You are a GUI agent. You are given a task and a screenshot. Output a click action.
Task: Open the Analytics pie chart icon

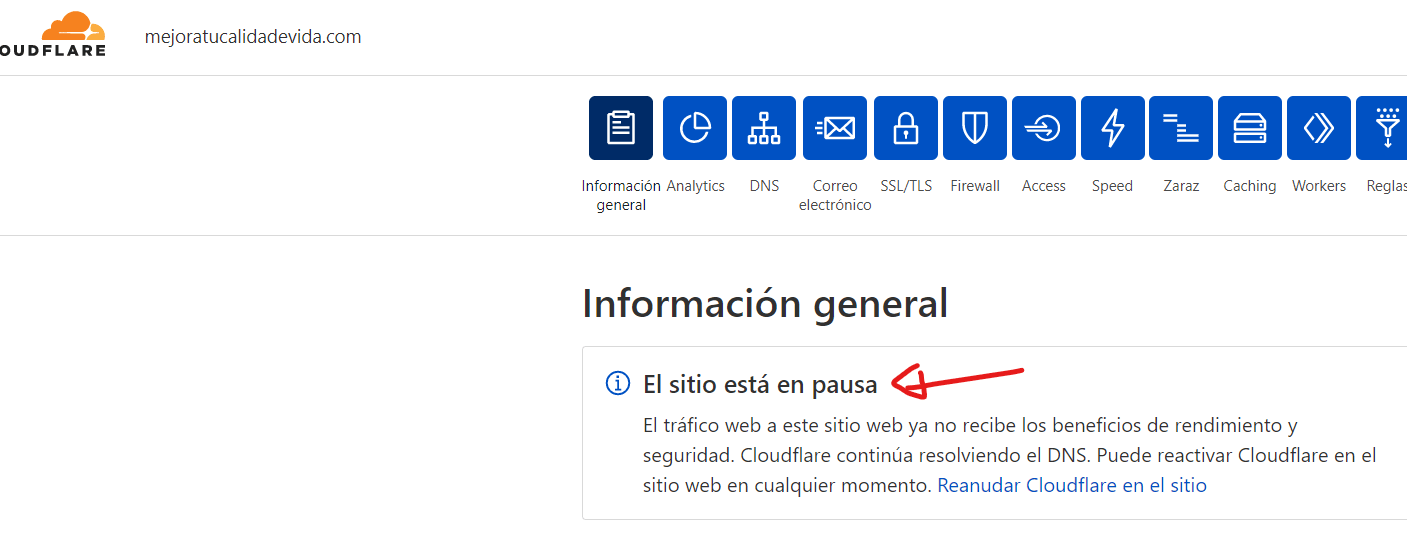(x=695, y=128)
